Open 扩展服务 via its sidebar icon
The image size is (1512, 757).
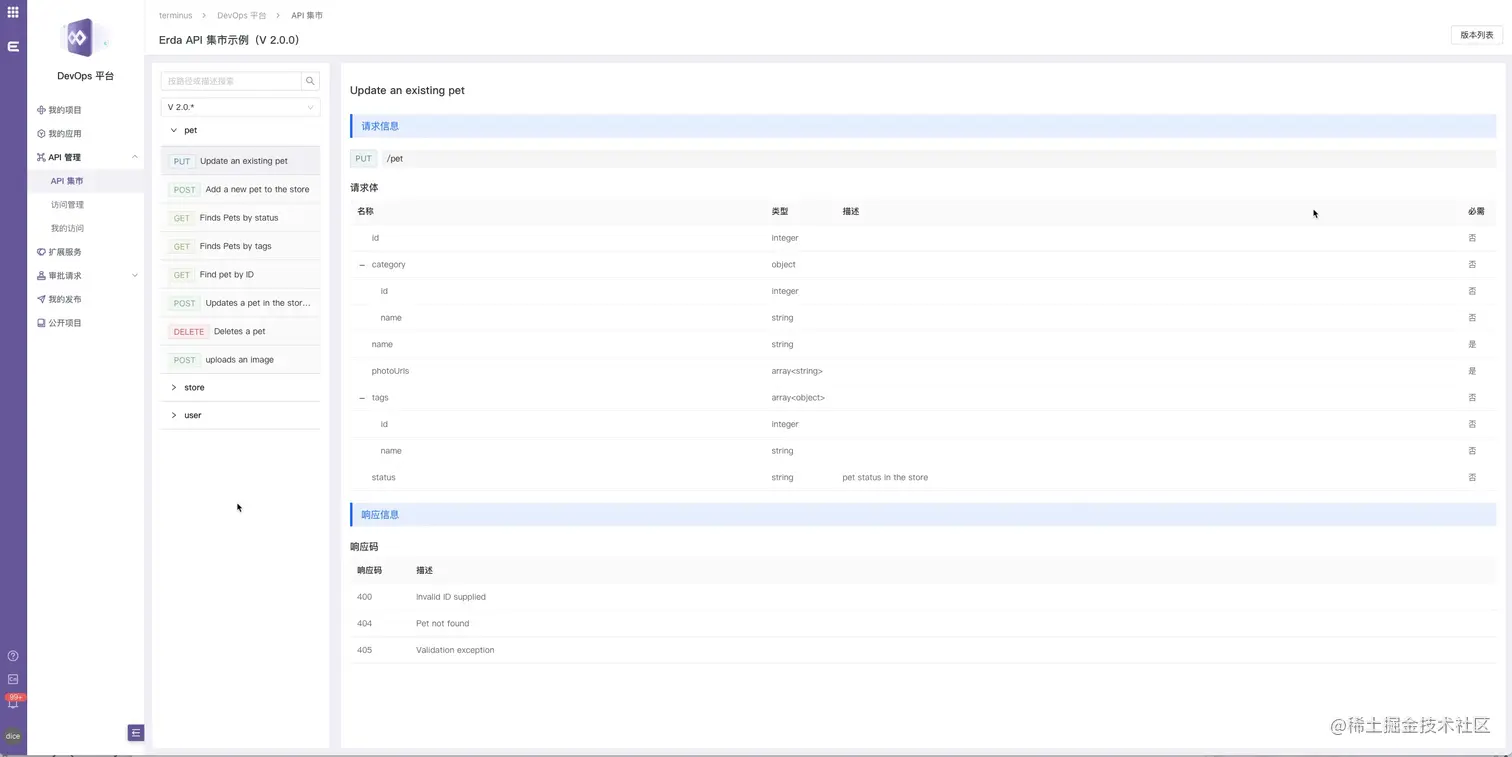coord(41,252)
